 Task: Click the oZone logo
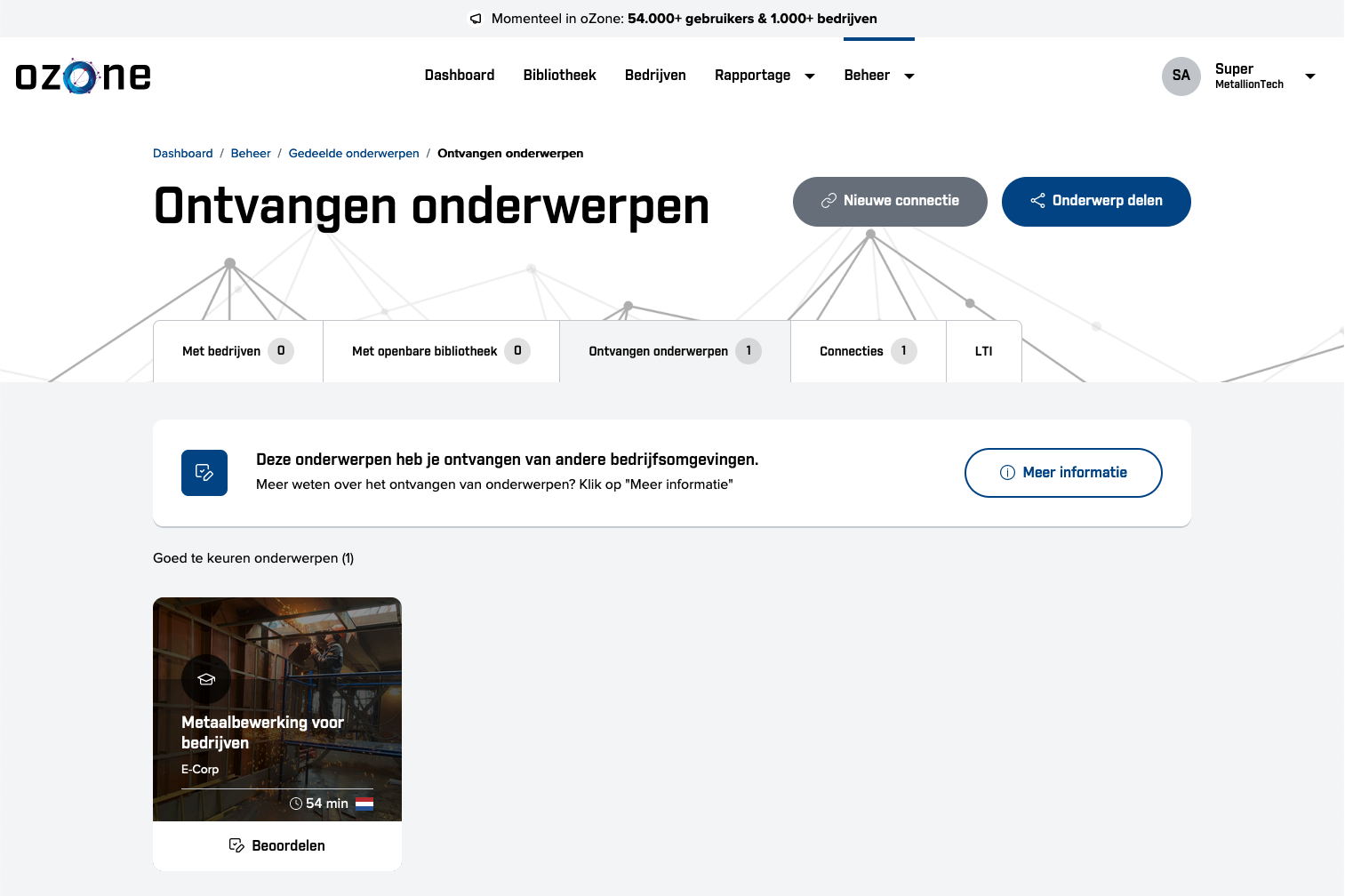click(x=82, y=76)
